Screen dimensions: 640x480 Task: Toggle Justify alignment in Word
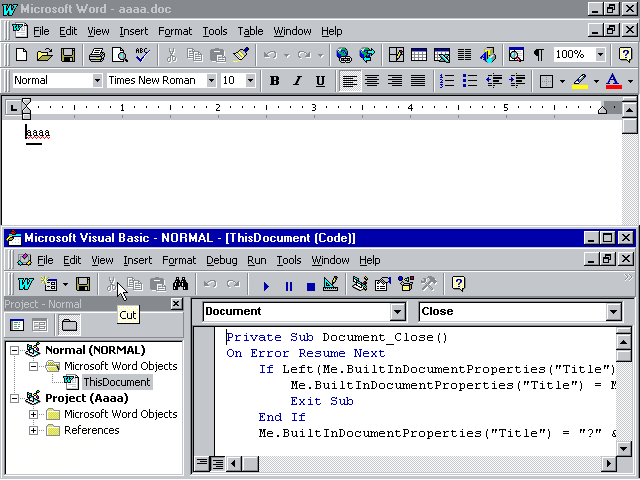418,81
